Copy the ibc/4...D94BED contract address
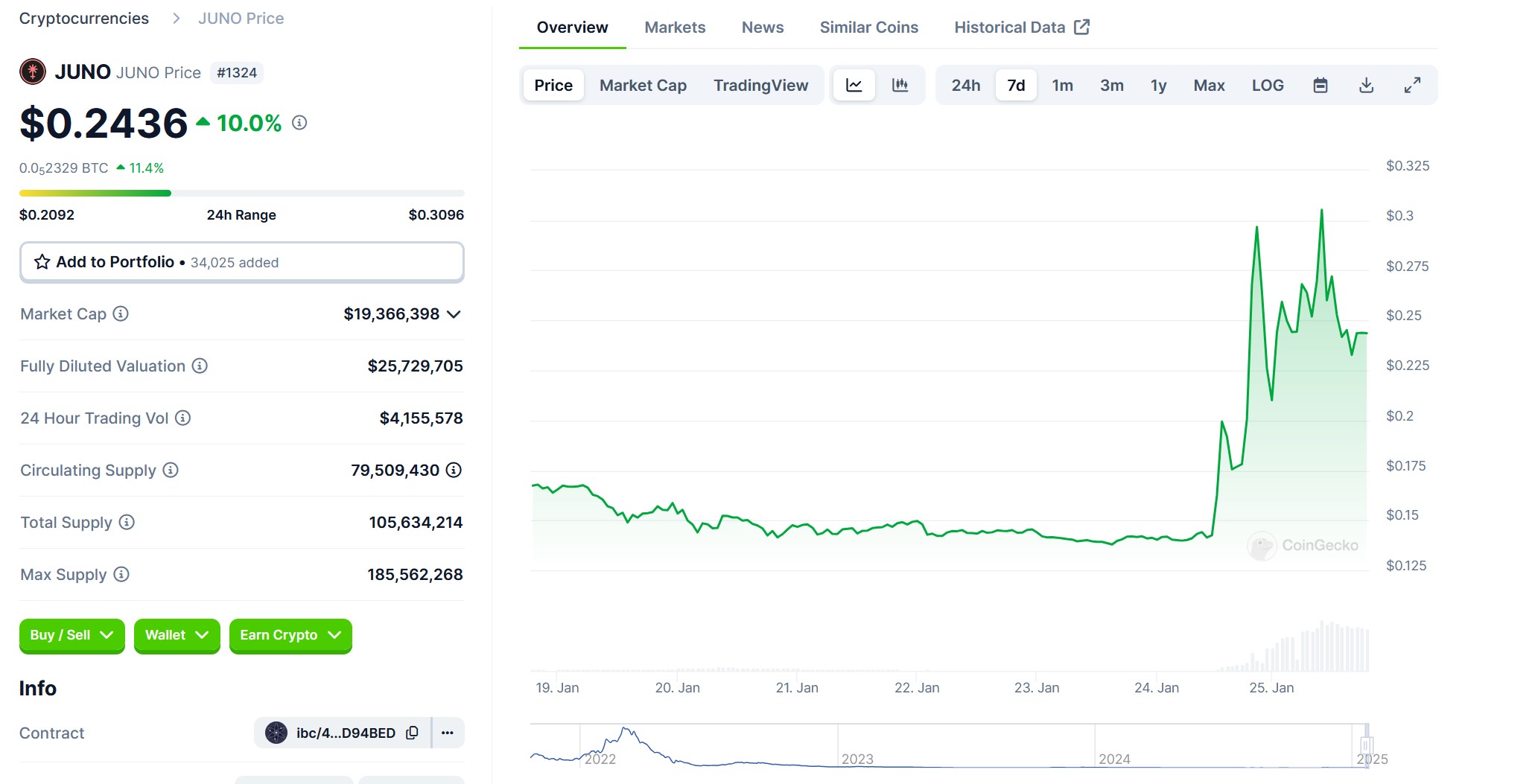1535x784 pixels. (x=412, y=733)
